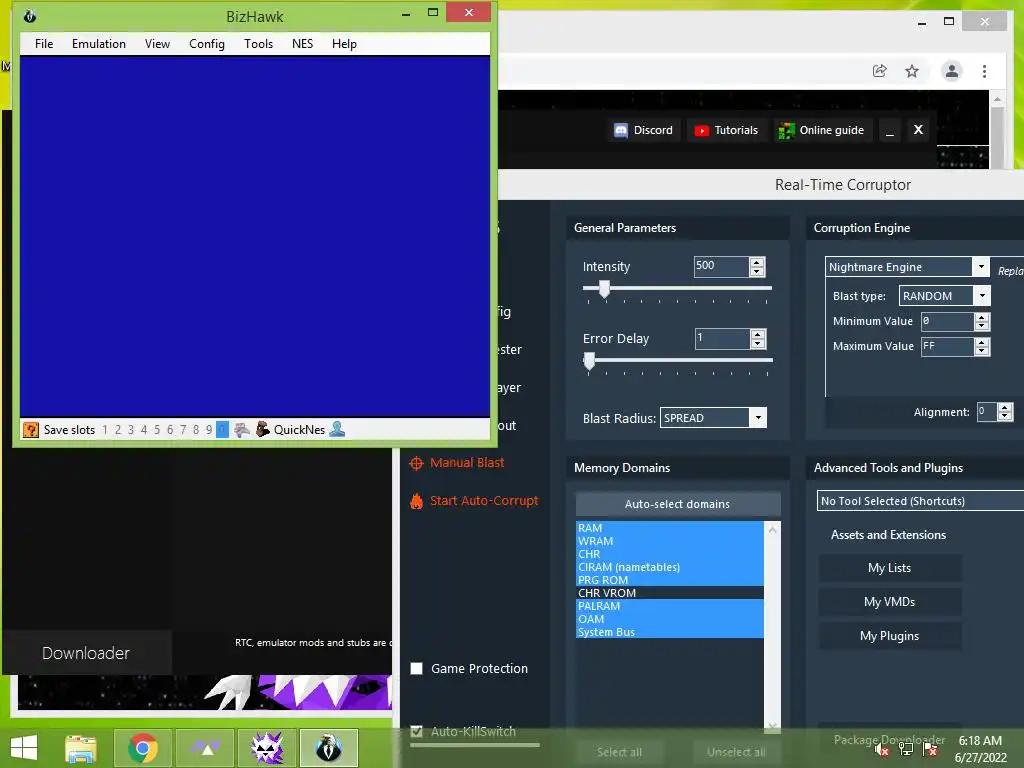Screen dimensions: 1024x768
Task: Deselect the System Bus memory domain
Action: click(x=669, y=632)
